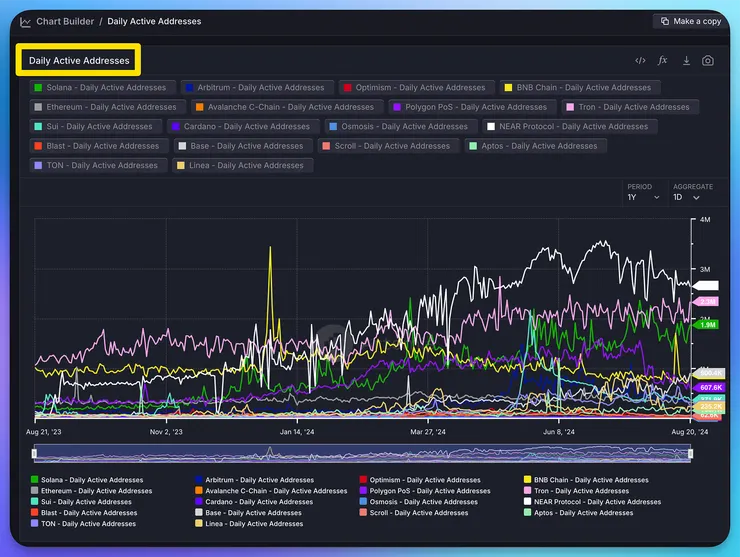Click Make a copy button

pyautogui.click(x=691, y=21)
